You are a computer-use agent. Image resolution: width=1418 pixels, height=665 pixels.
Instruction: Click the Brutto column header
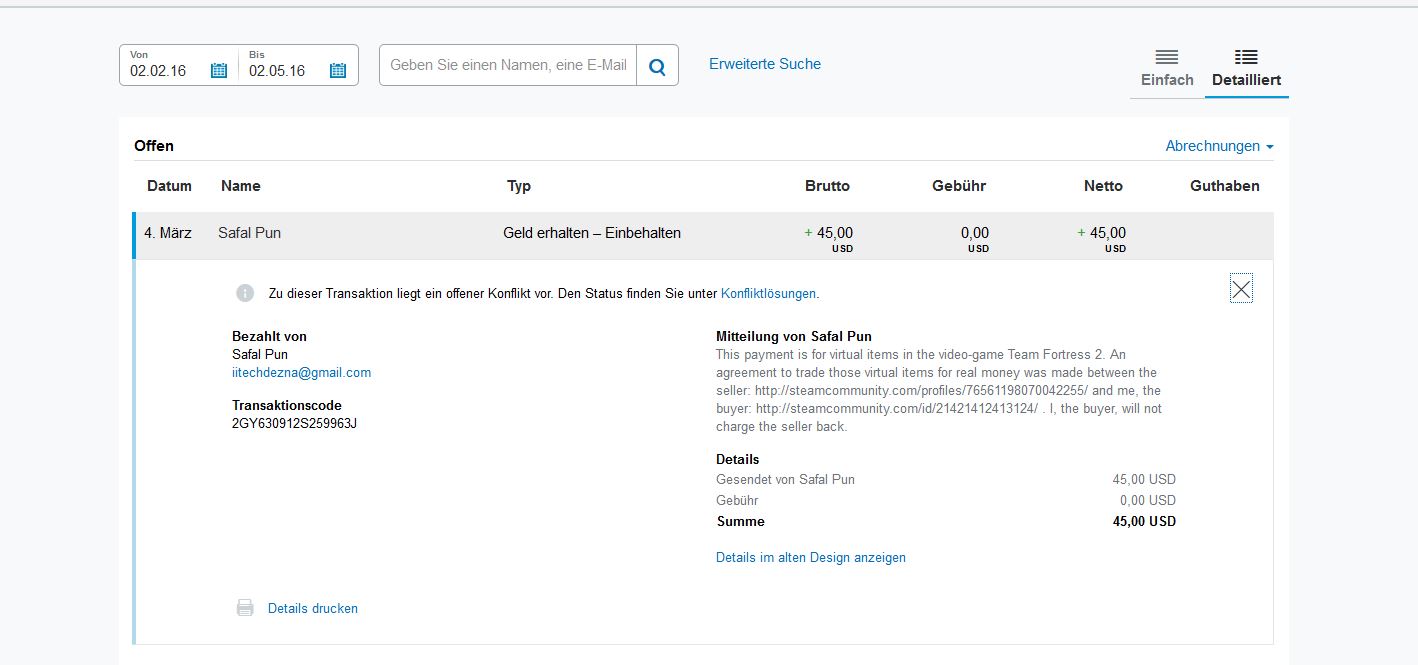coord(827,186)
